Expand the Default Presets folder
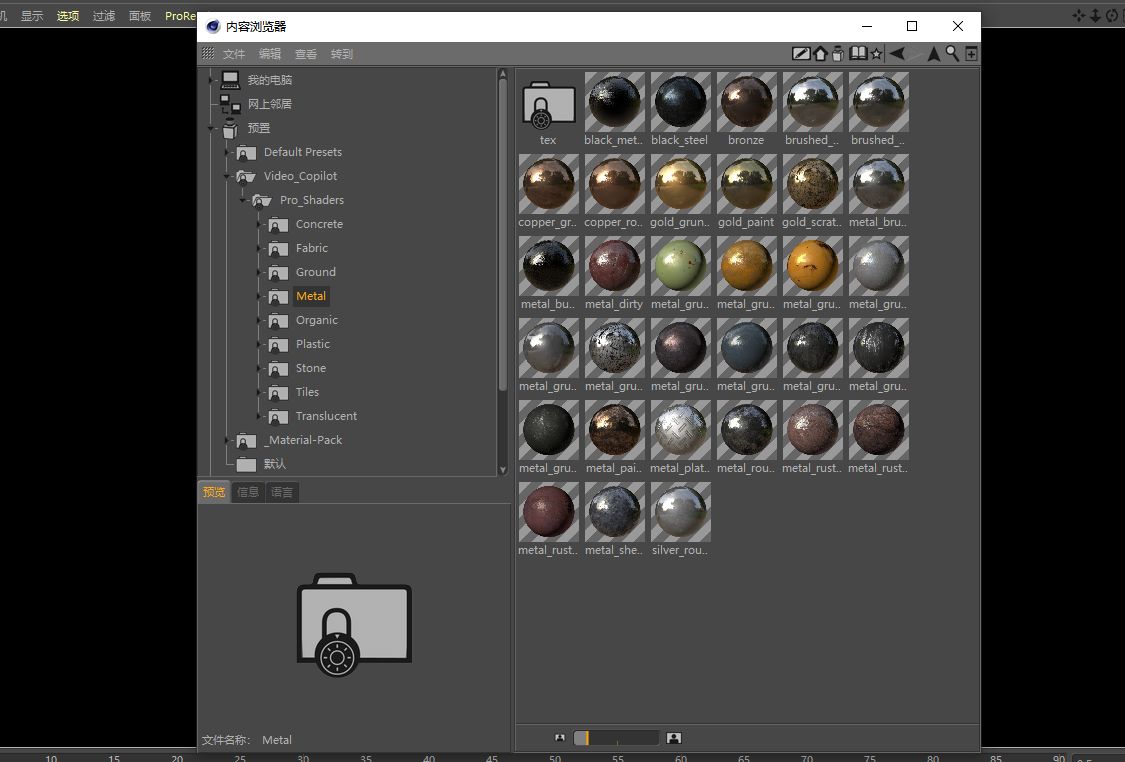Image resolution: width=1125 pixels, height=762 pixels. (x=228, y=152)
